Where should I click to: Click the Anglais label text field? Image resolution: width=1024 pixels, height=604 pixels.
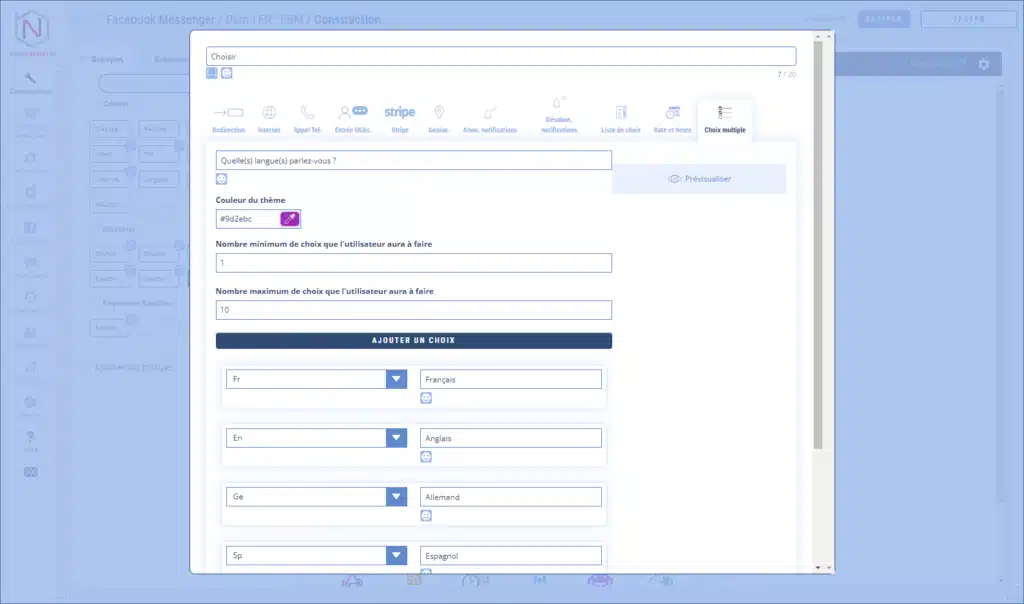tap(511, 438)
